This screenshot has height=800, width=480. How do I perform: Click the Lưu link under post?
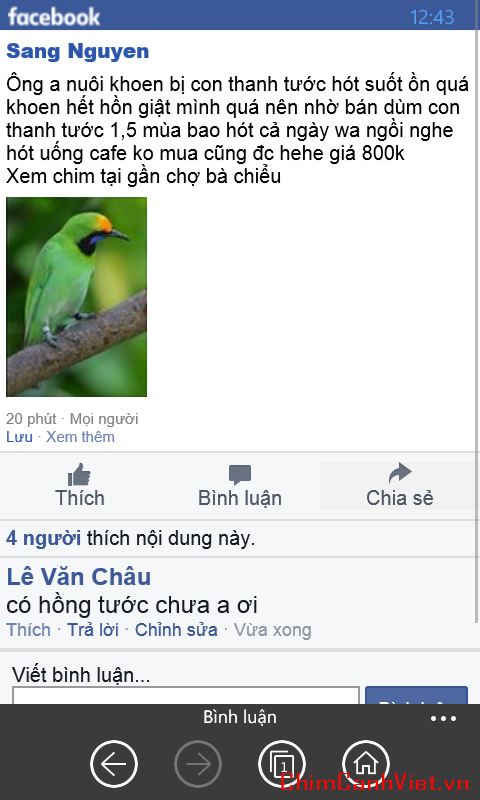click(x=19, y=437)
